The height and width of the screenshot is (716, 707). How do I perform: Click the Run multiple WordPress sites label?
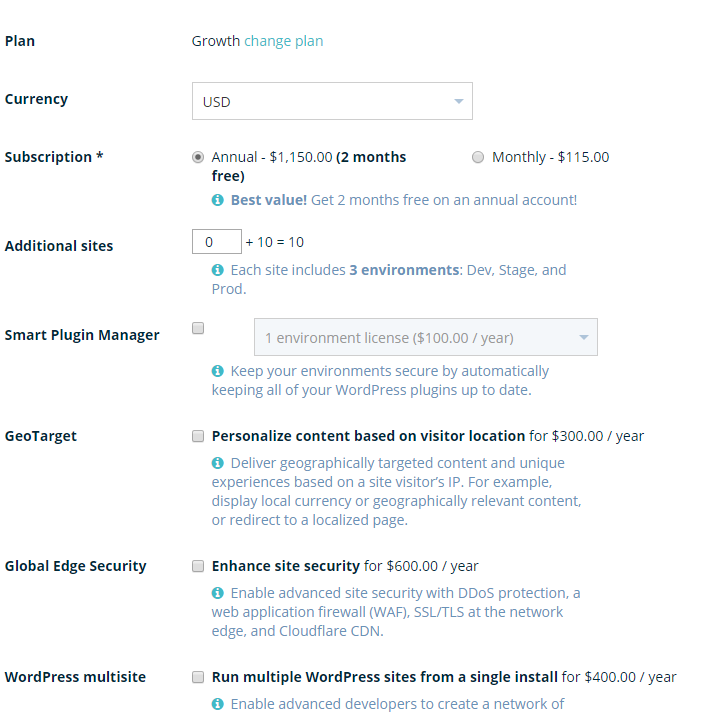pyautogui.click(x=385, y=677)
